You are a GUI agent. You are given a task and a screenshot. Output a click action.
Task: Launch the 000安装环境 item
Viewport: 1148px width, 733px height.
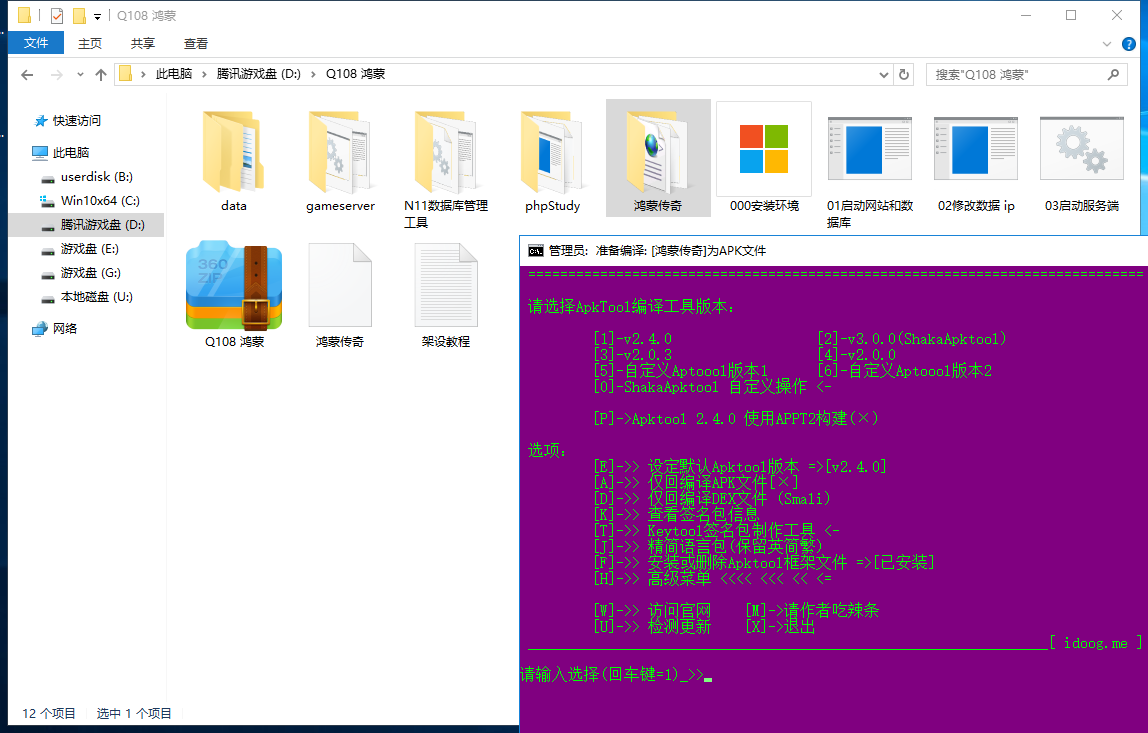coord(764,159)
